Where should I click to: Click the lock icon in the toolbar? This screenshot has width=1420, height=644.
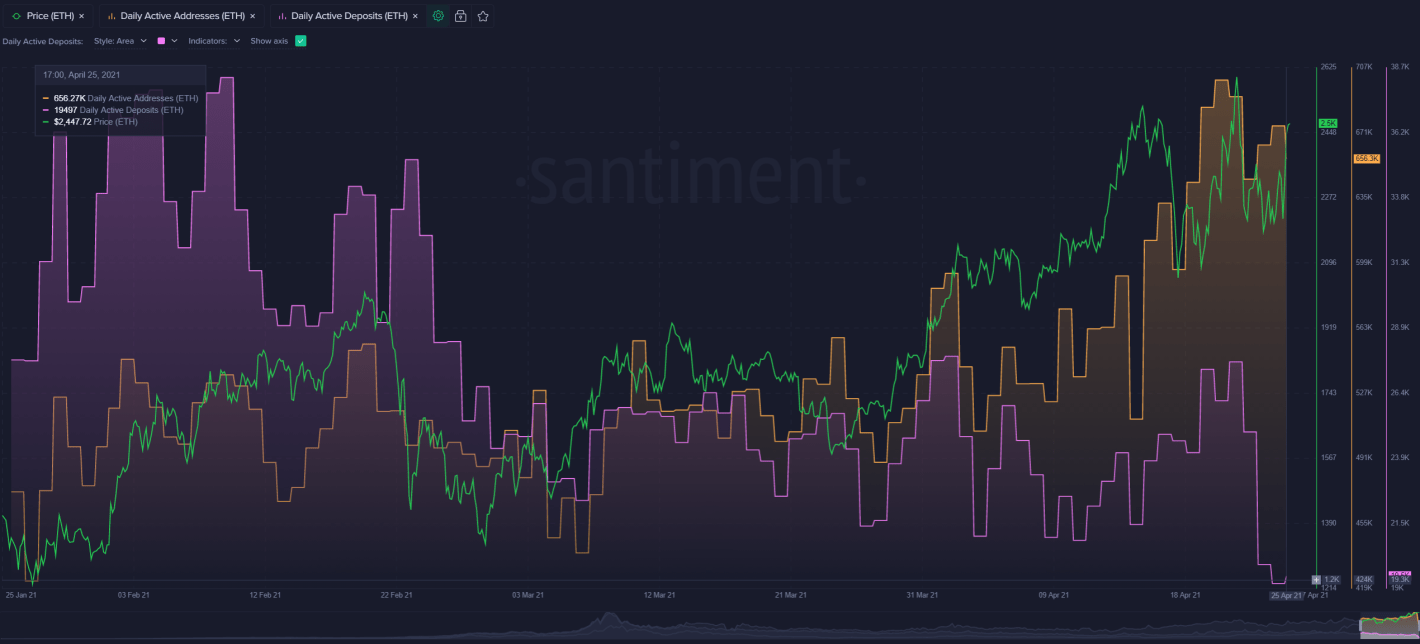pos(461,16)
